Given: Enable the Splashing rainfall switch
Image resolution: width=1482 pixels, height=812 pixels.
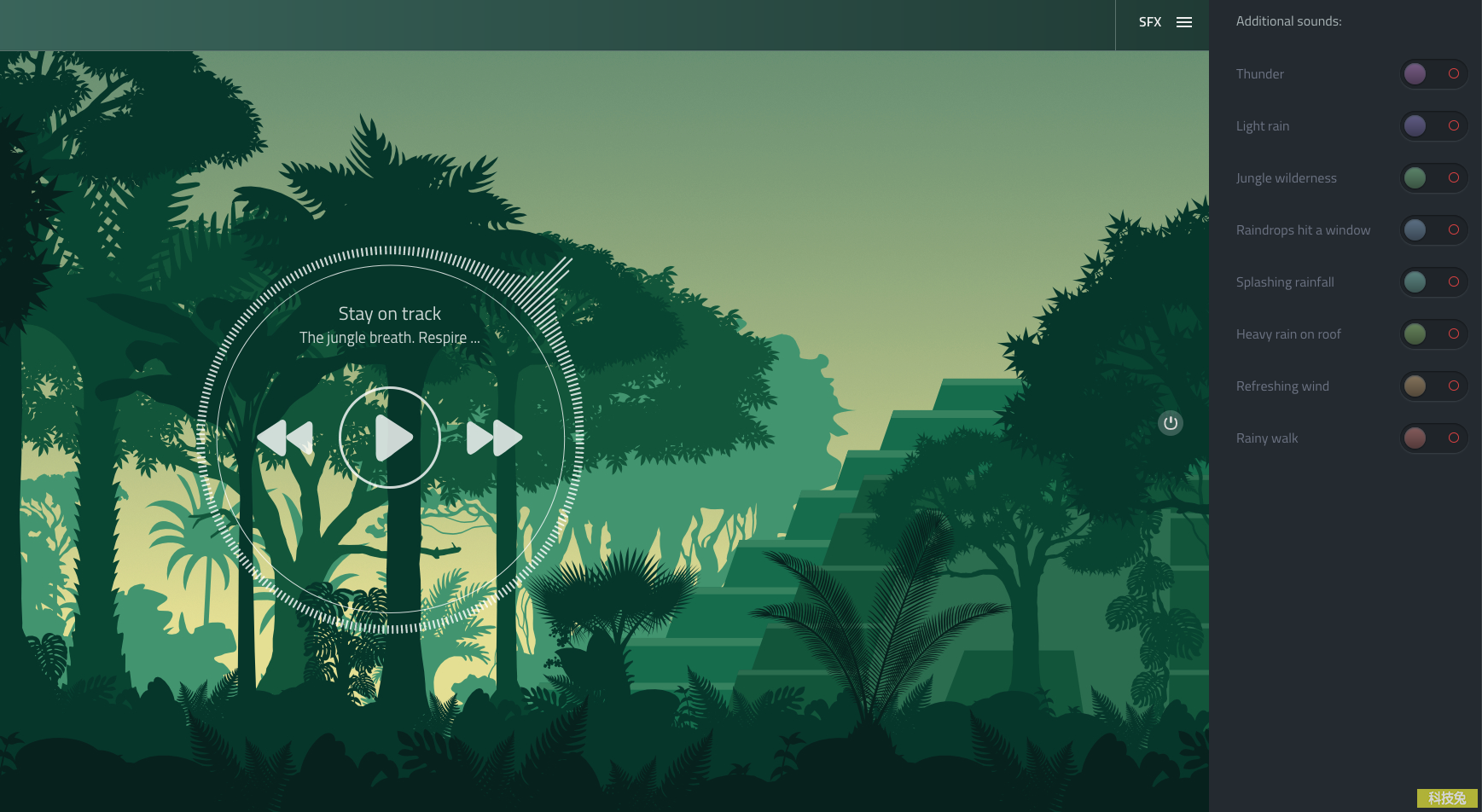Looking at the screenshot, I should [x=1433, y=282].
